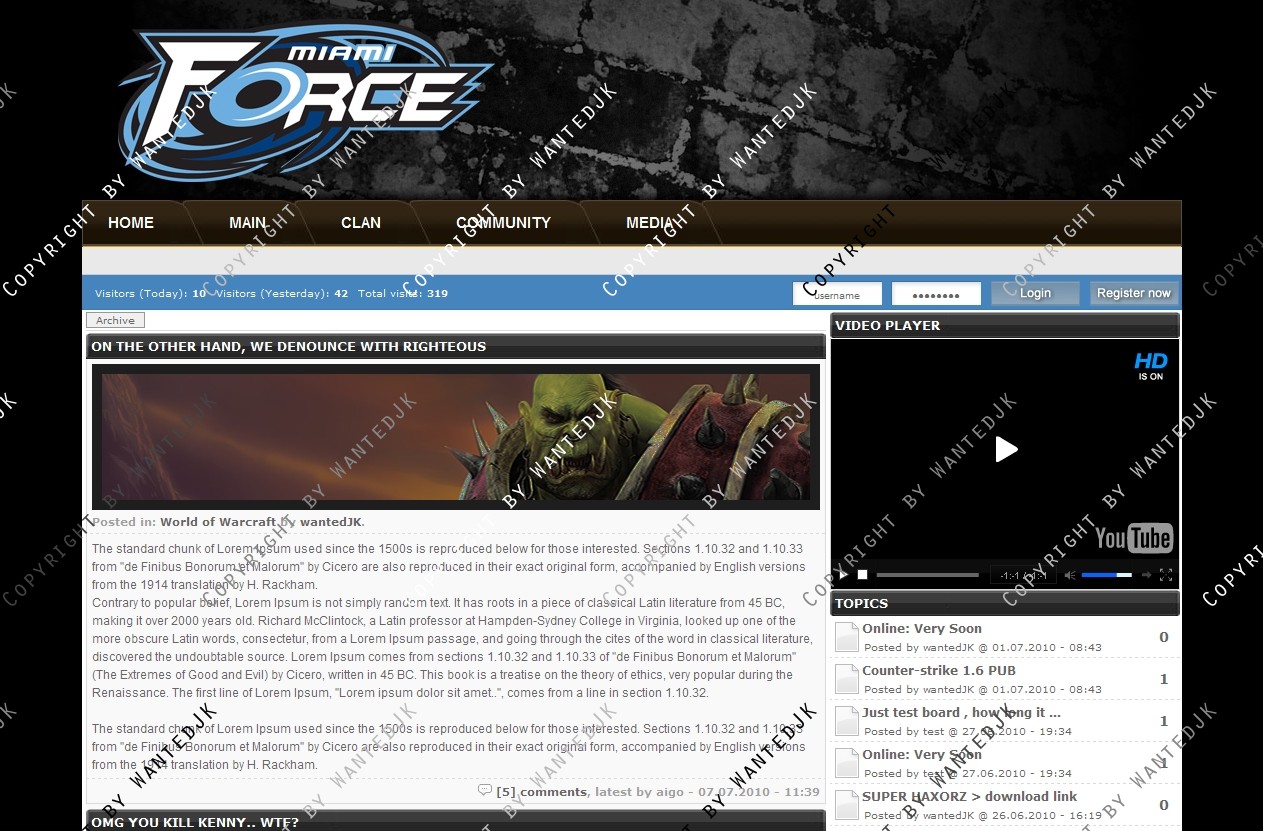Open the COMMUNITY navigation tab
This screenshot has width=1263, height=831.
click(x=503, y=223)
